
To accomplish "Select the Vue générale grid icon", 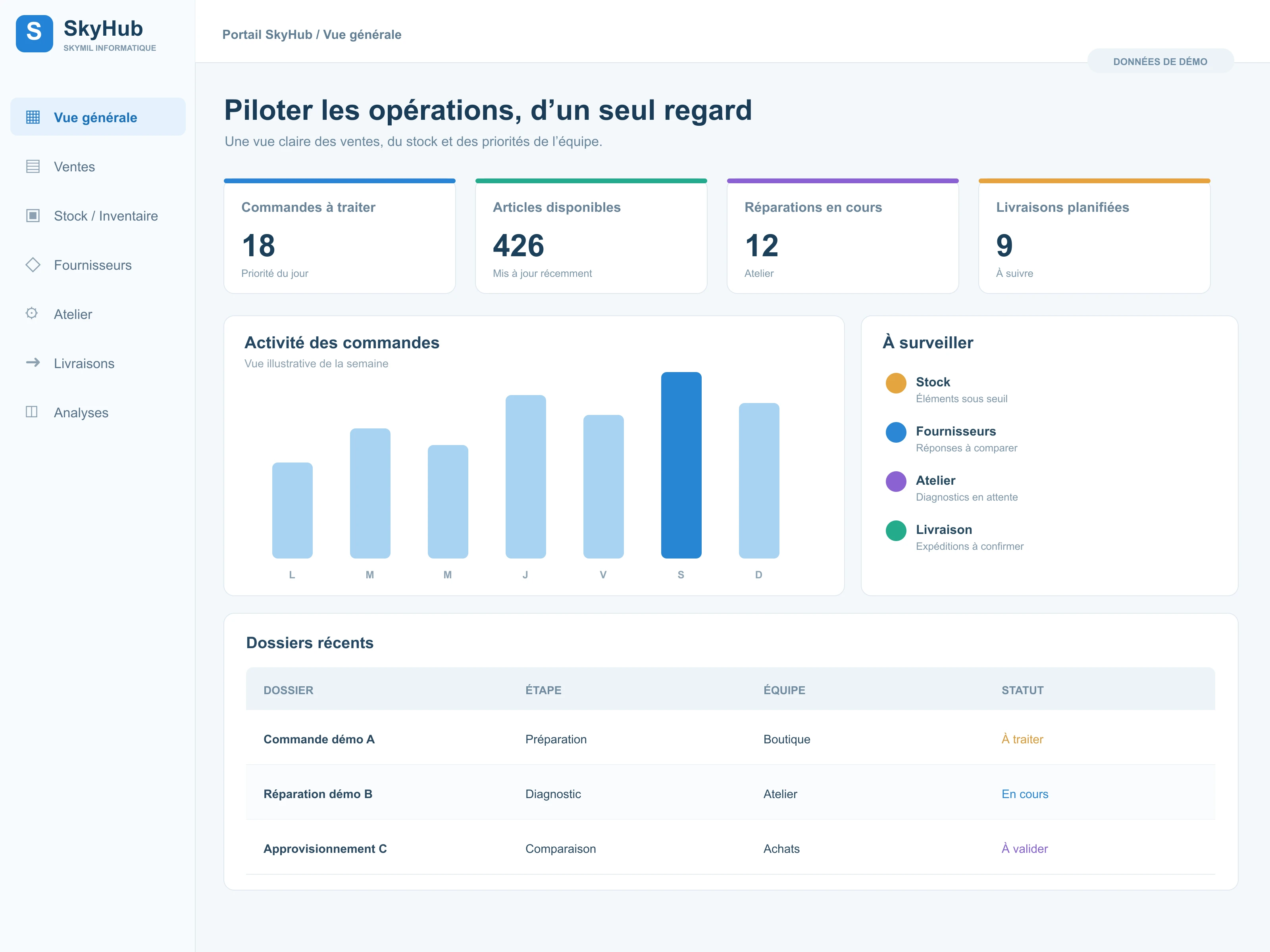I will coord(33,117).
